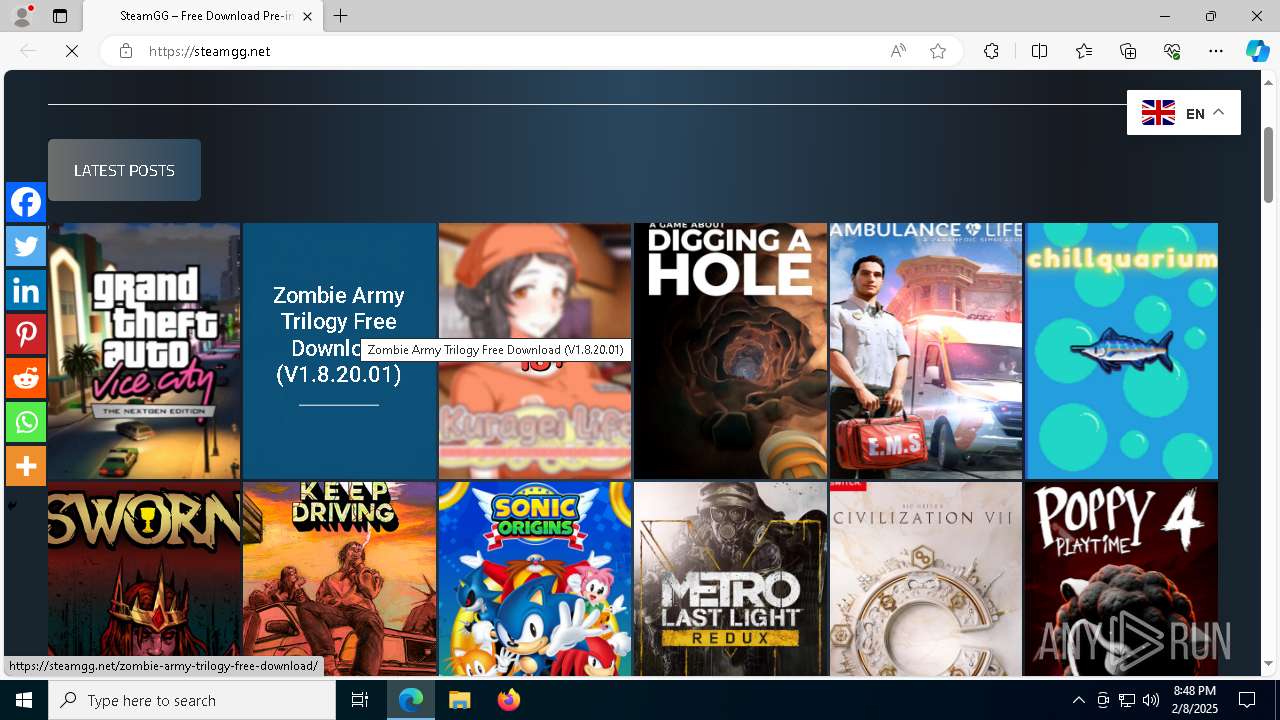Open Task View on taskbar

pyautogui.click(x=360, y=700)
